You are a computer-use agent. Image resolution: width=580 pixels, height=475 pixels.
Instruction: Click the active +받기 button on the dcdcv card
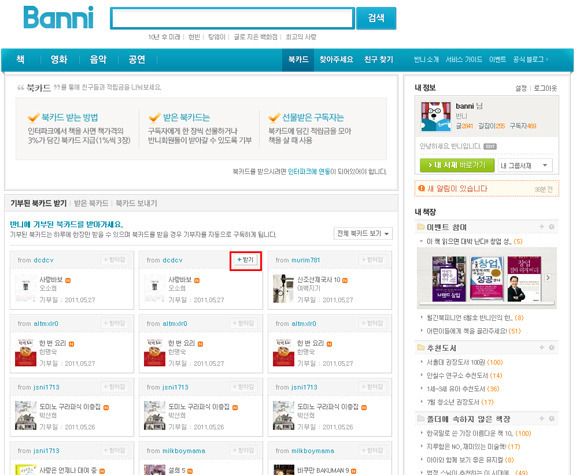(x=246, y=260)
